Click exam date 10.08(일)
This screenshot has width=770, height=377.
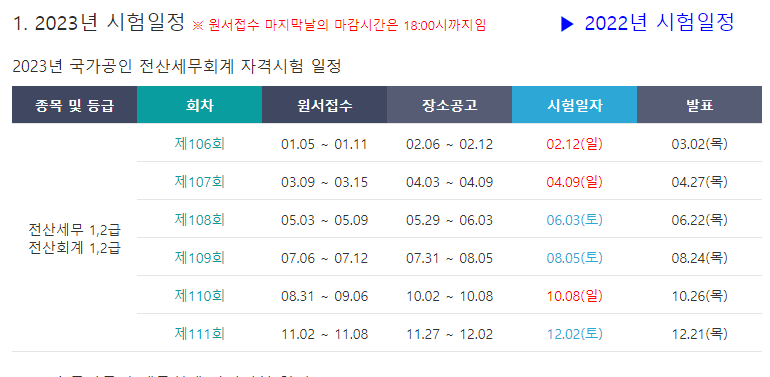575,296
